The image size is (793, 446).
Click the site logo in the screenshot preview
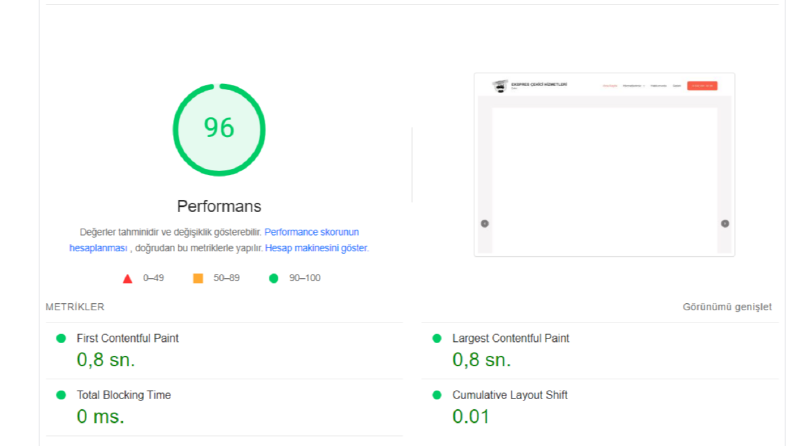pyautogui.click(x=500, y=86)
